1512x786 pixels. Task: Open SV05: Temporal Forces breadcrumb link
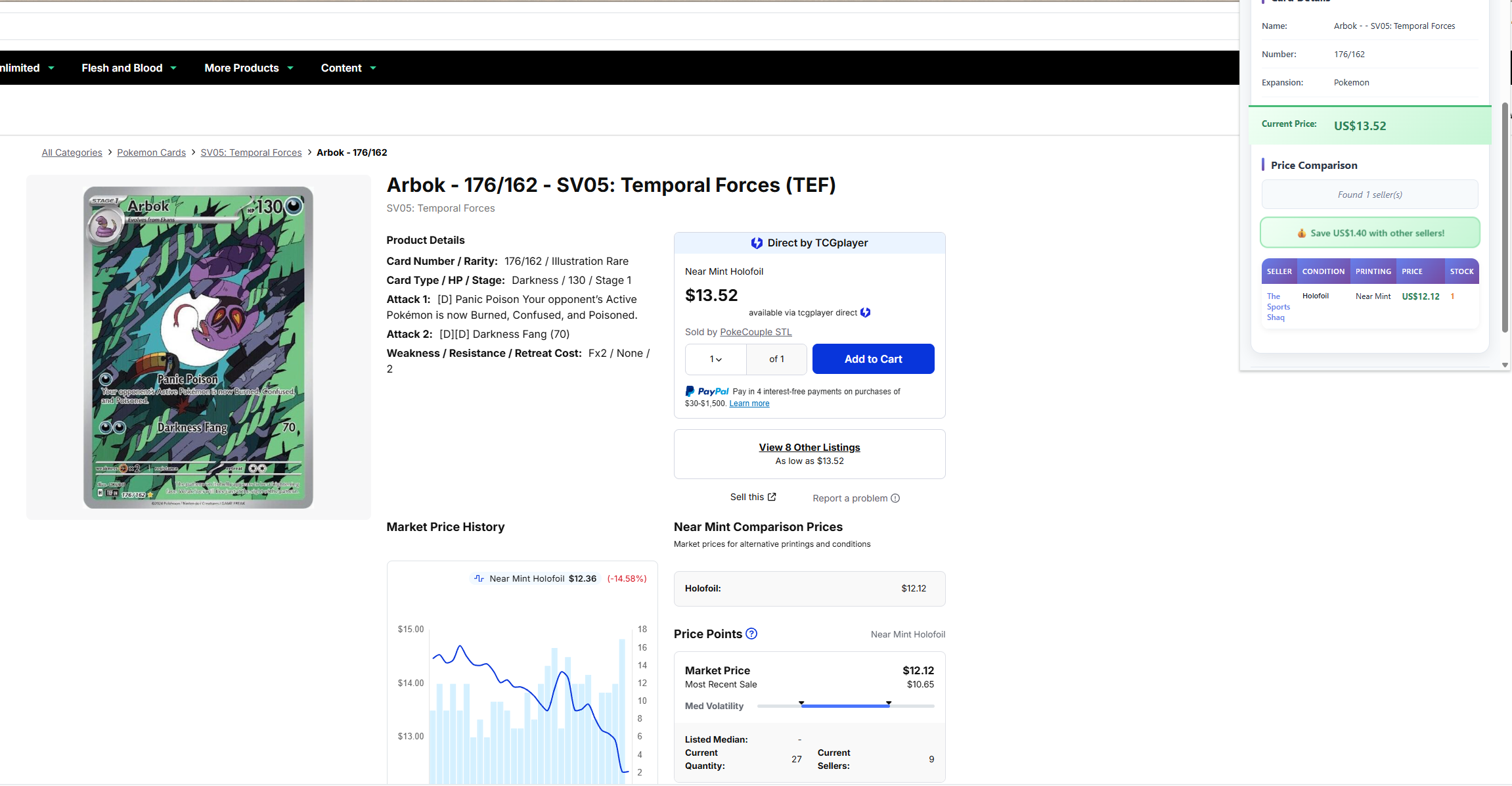[x=251, y=152]
